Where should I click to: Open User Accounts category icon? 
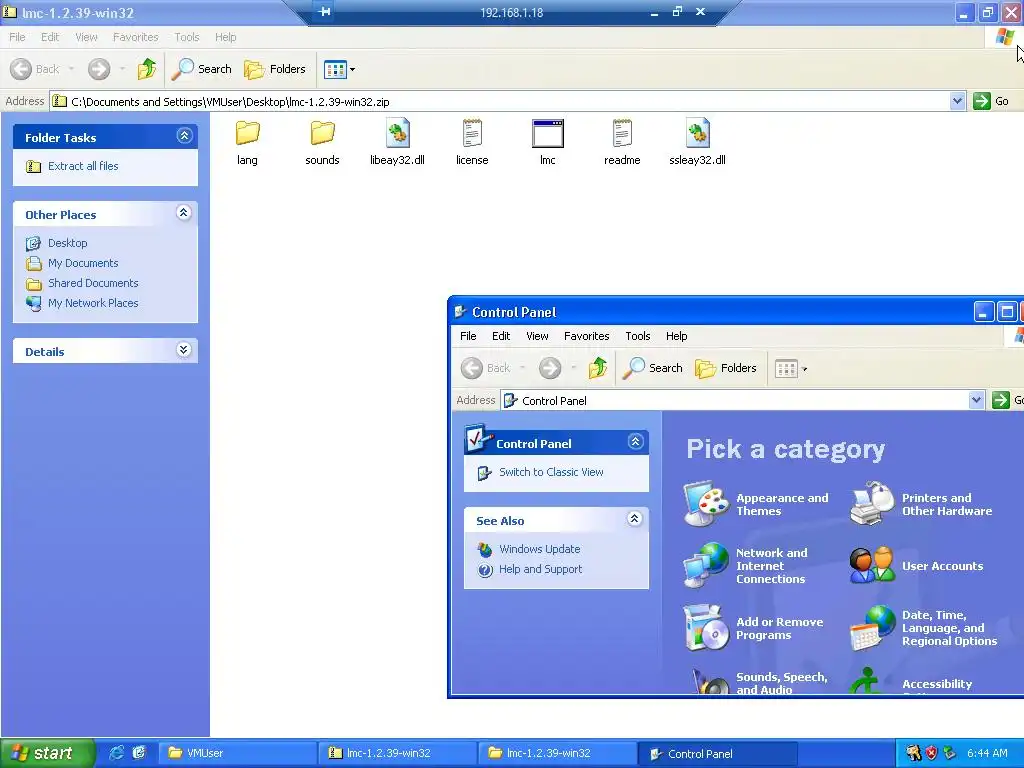point(872,566)
